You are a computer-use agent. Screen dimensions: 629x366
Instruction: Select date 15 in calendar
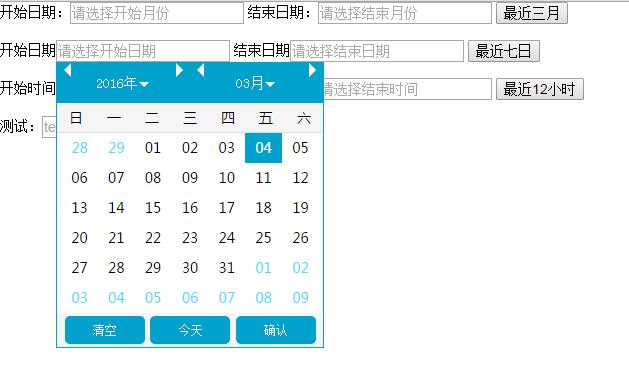point(153,208)
